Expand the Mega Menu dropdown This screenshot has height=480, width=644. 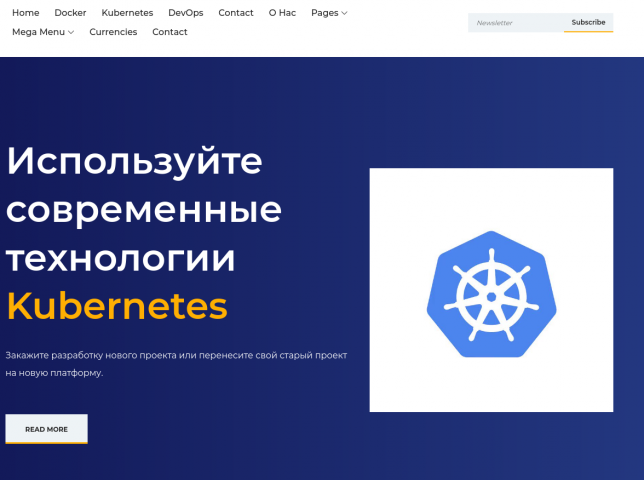tap(43, 32)
